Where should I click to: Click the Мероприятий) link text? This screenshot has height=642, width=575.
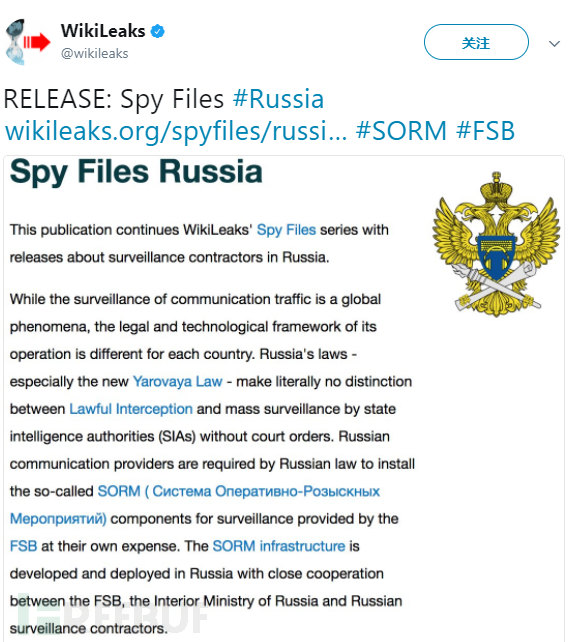click(58, 519)
